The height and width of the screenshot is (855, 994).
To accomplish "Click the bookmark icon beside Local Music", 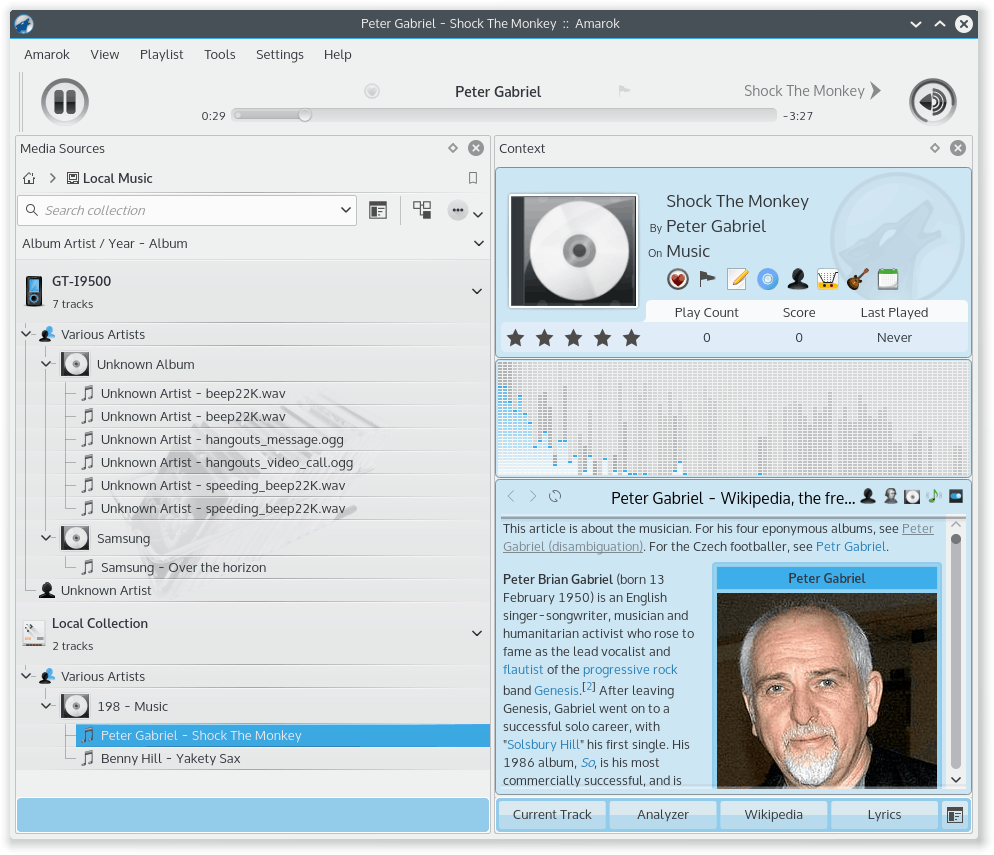I will click(472, 178).
